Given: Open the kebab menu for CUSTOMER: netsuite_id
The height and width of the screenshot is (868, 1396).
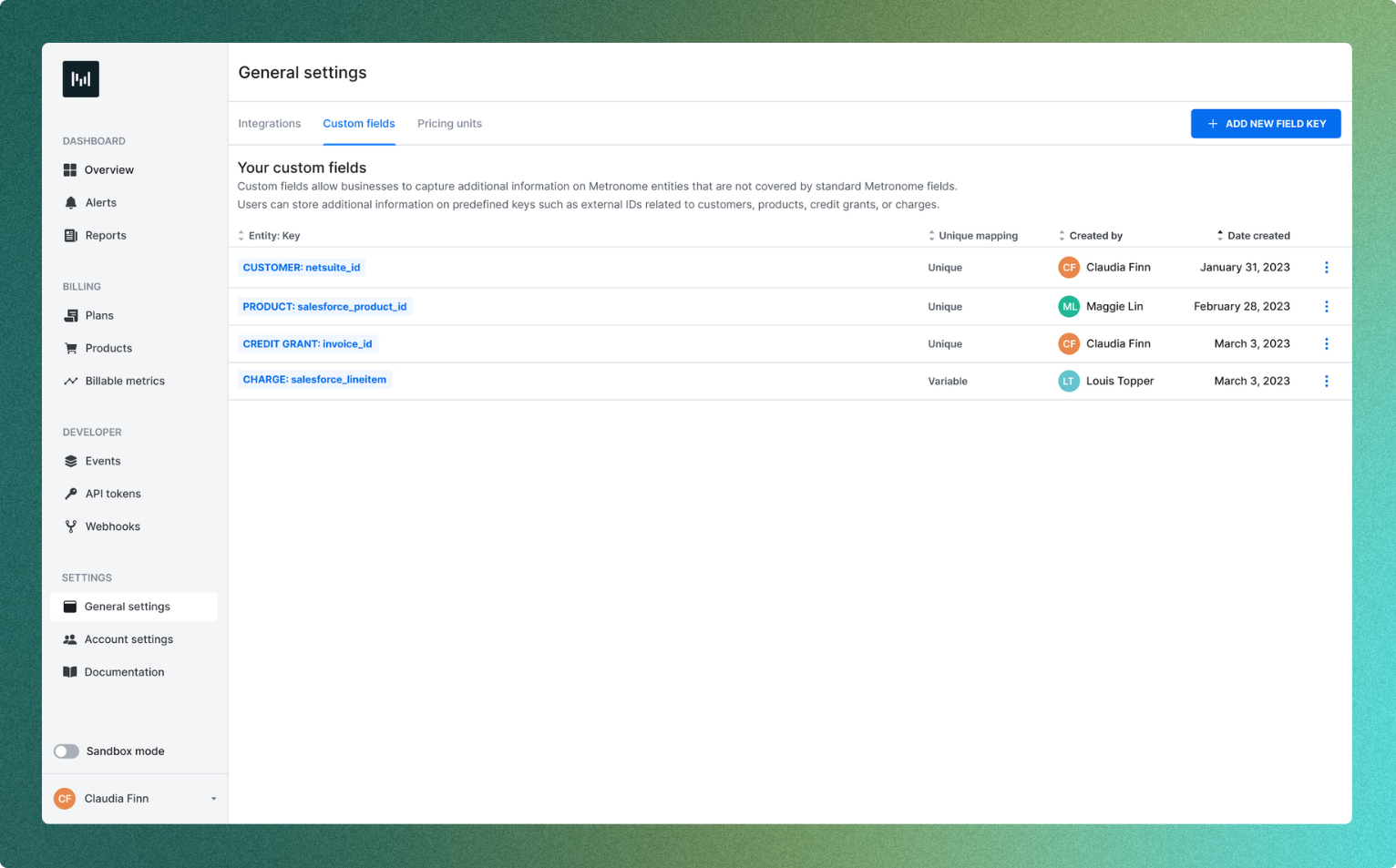Looking at the screenshot, I should tap(1326, 267).
